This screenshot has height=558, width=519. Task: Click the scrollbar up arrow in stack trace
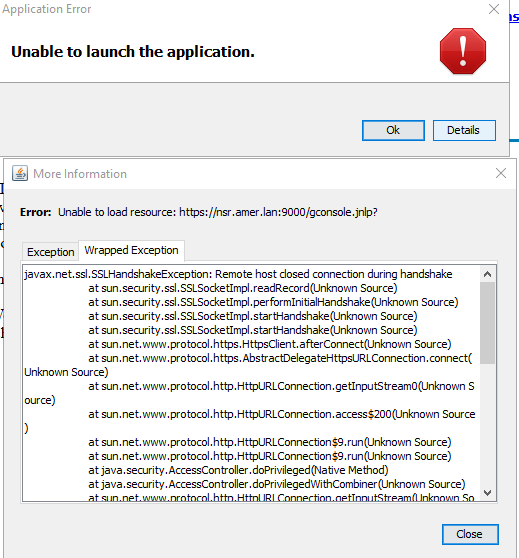tap(487, 274)
